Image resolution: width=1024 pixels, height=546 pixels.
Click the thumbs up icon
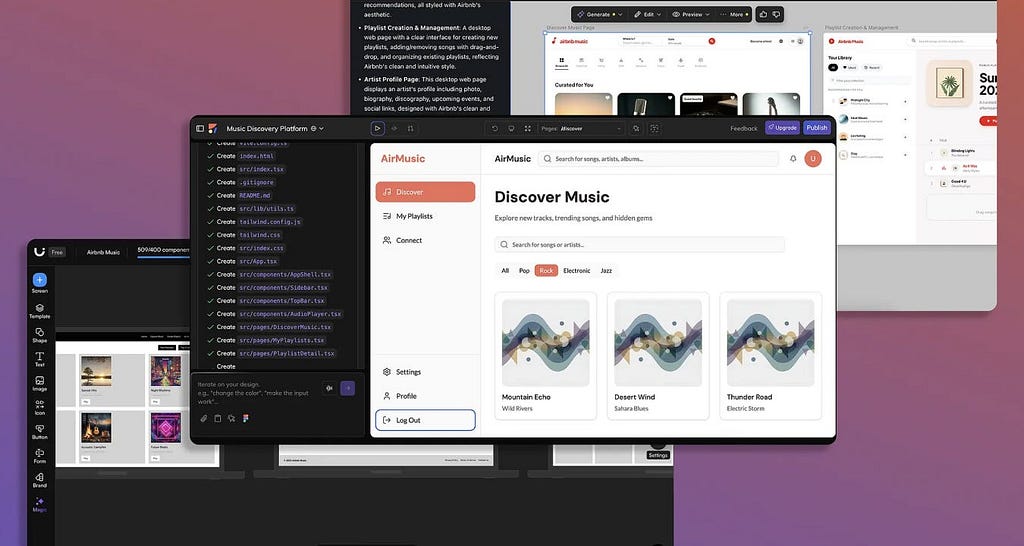[x=763, y=14]
